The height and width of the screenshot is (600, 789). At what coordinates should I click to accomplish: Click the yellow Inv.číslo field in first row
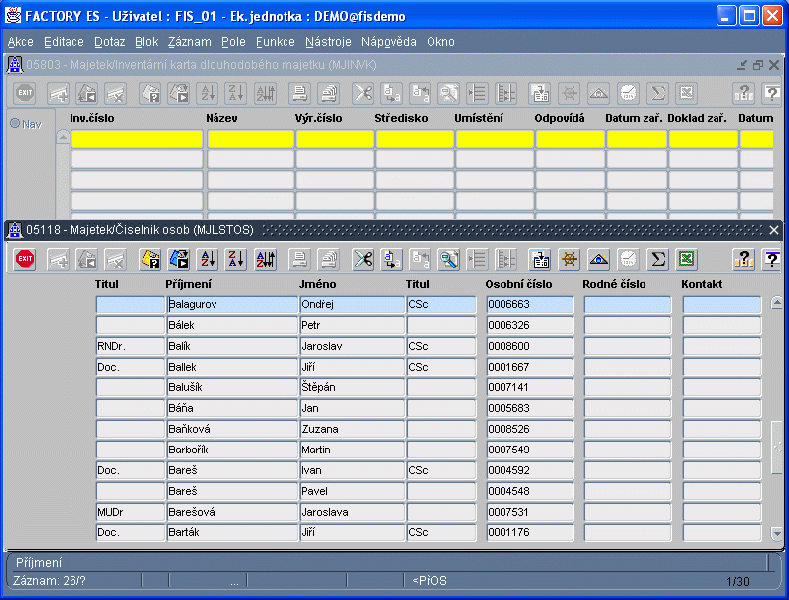[137, 139]
